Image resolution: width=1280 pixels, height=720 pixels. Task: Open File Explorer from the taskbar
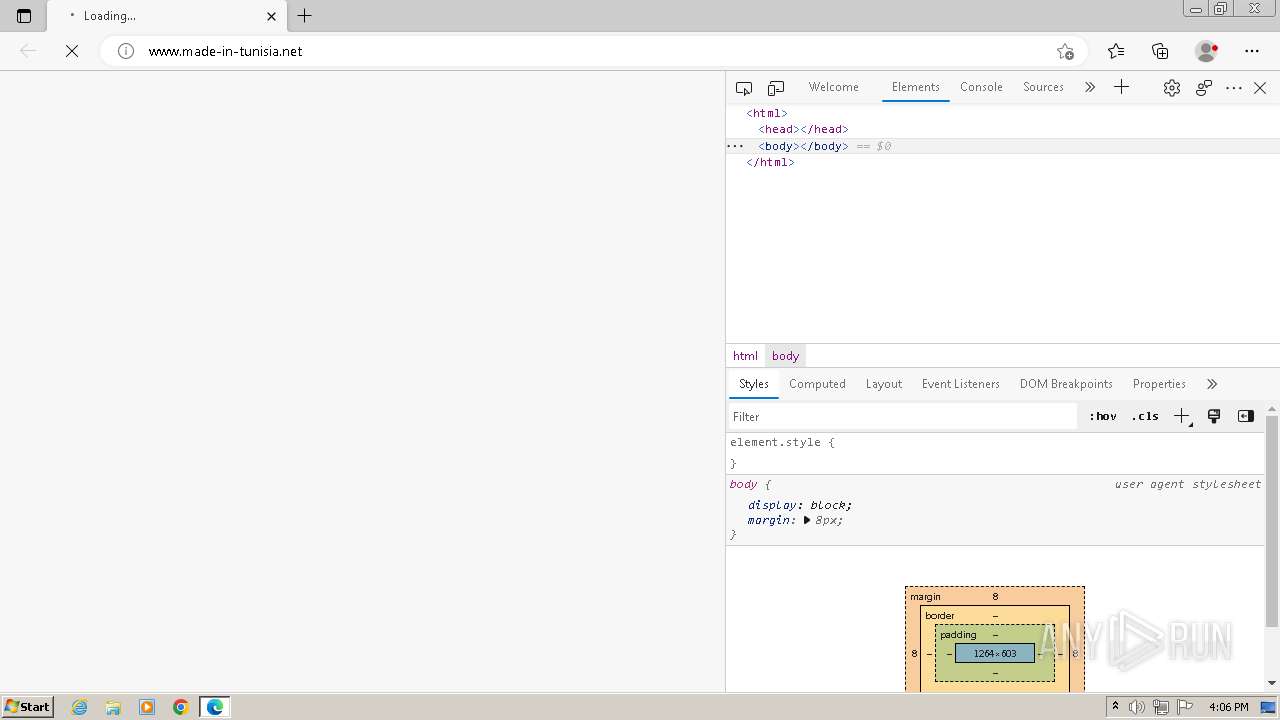click(x=113, y=707)
